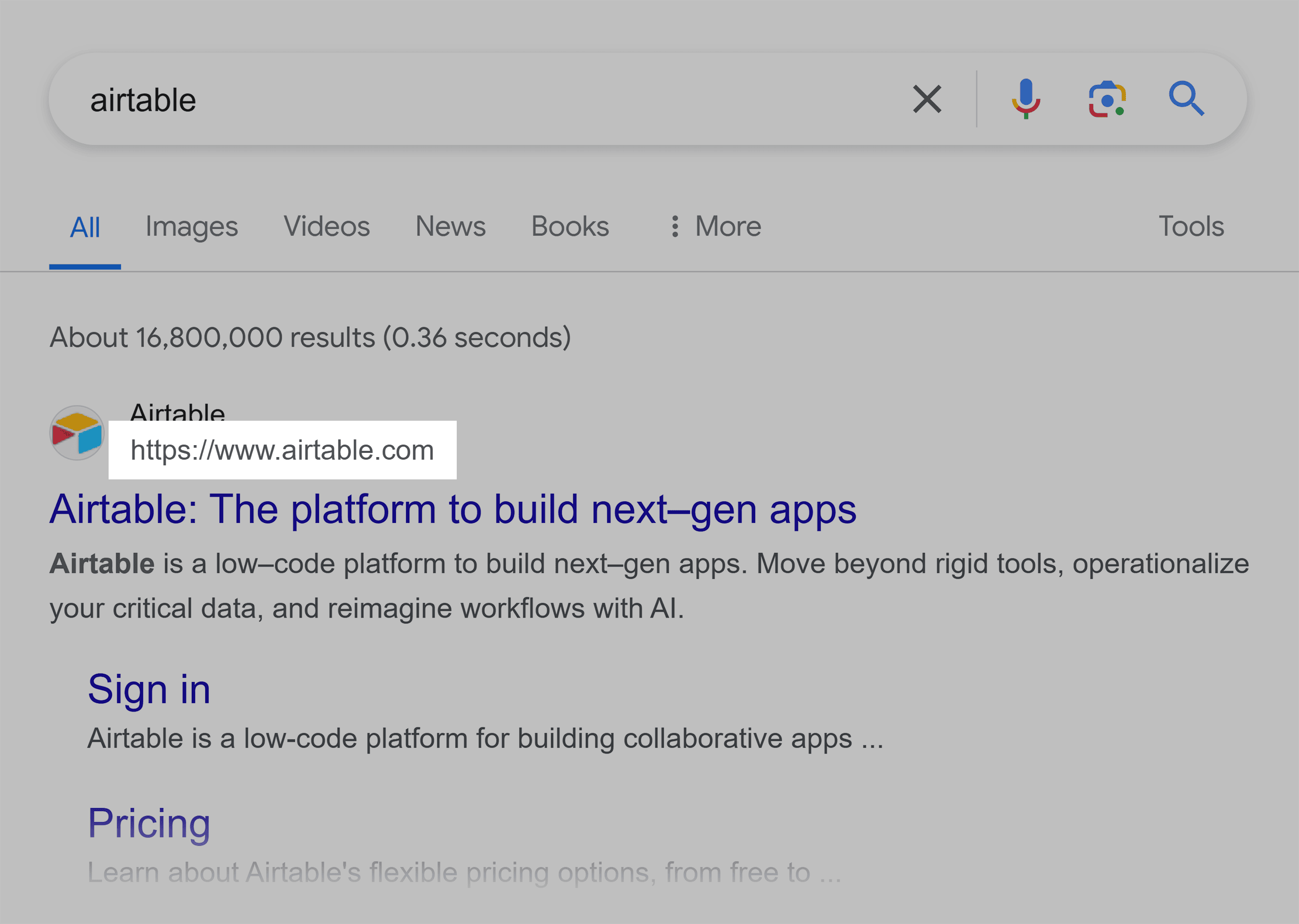
Task: Follow the Sign in sitelink
Action: (x=149, y=688)
